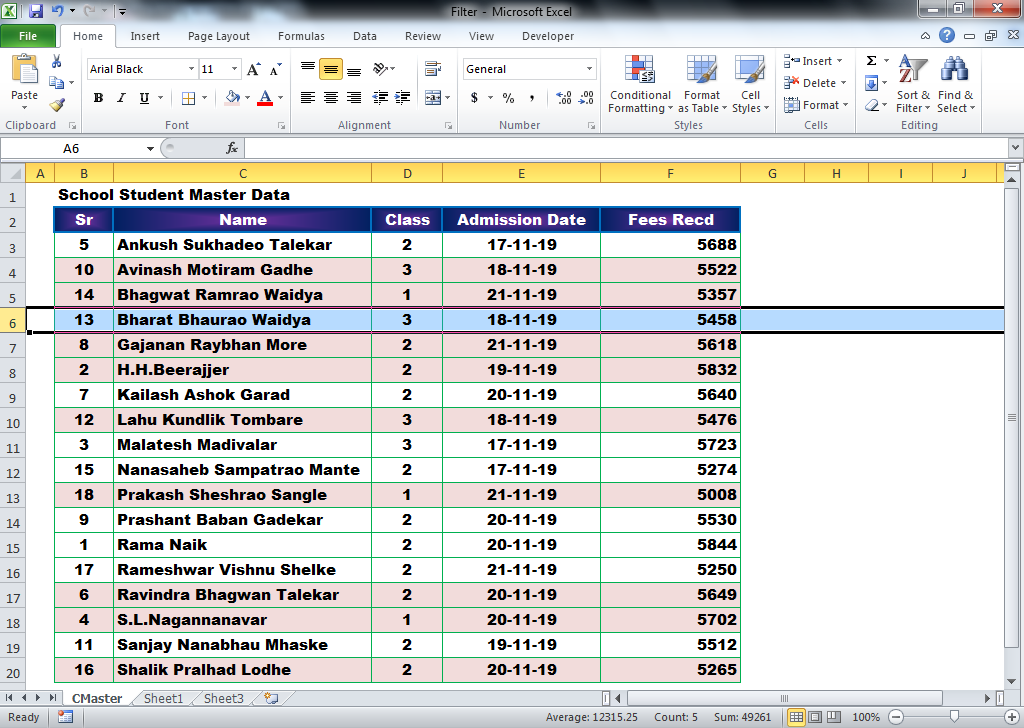The width and height of the screenshot is (1024, 728).
Task: Toggle italic formatting
Action: click(x=120, y=99)
